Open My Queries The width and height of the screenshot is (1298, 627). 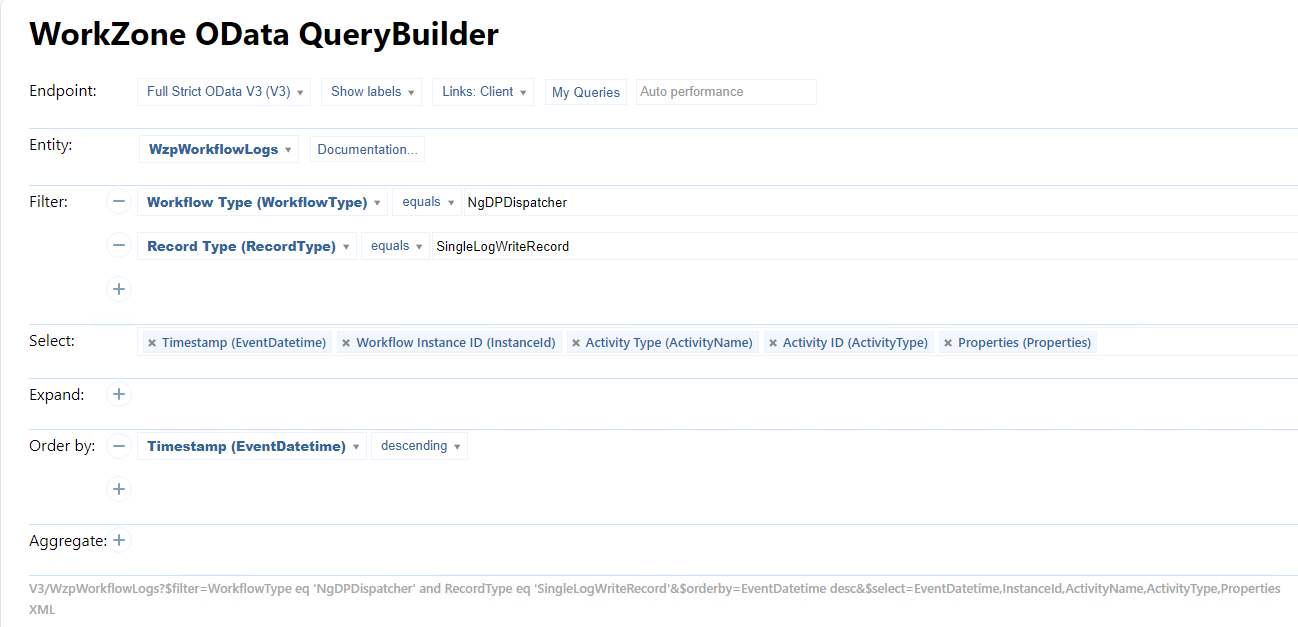(x=585, y=92)
